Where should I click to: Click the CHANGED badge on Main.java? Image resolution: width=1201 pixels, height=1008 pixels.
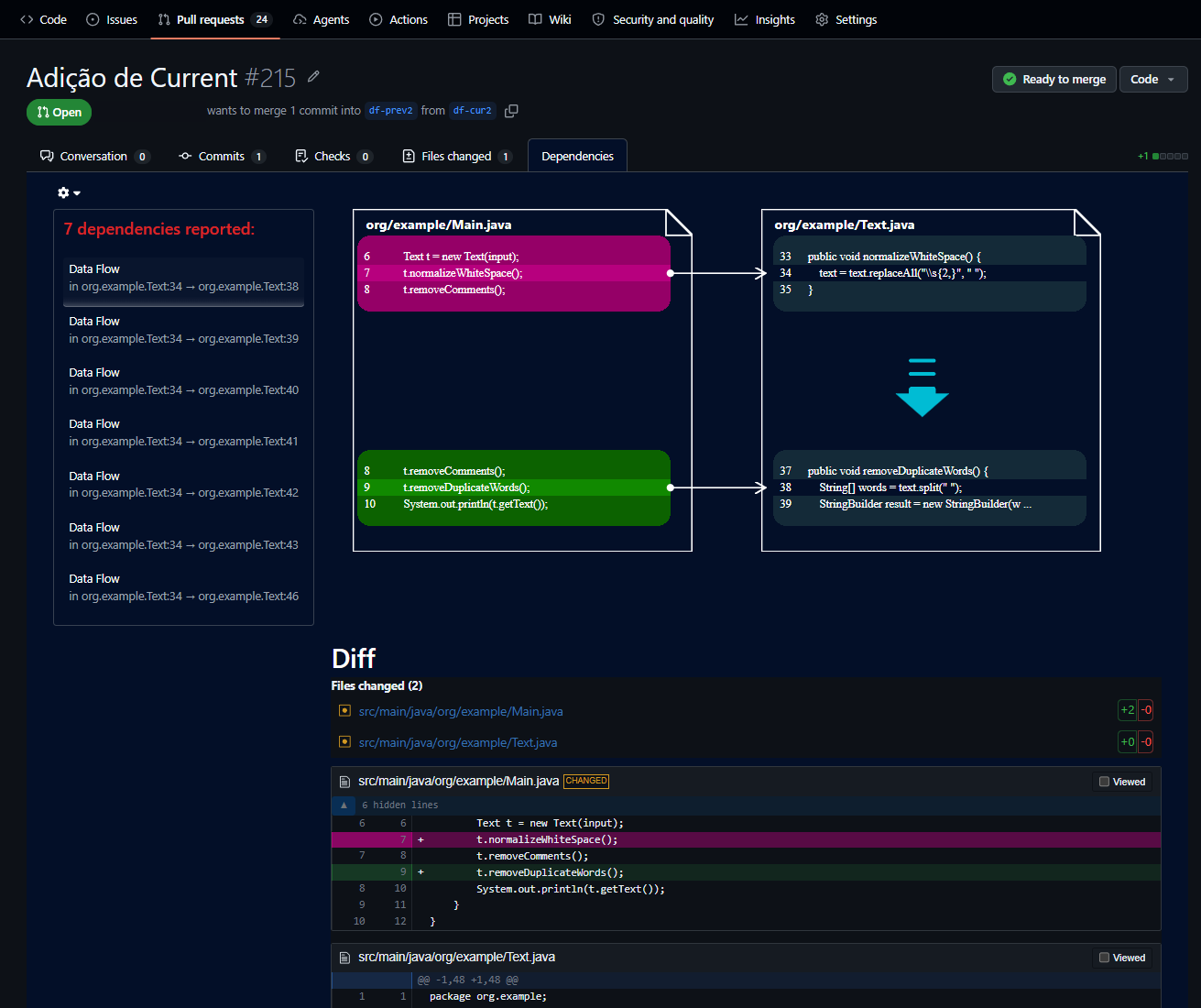coord(586,781)
